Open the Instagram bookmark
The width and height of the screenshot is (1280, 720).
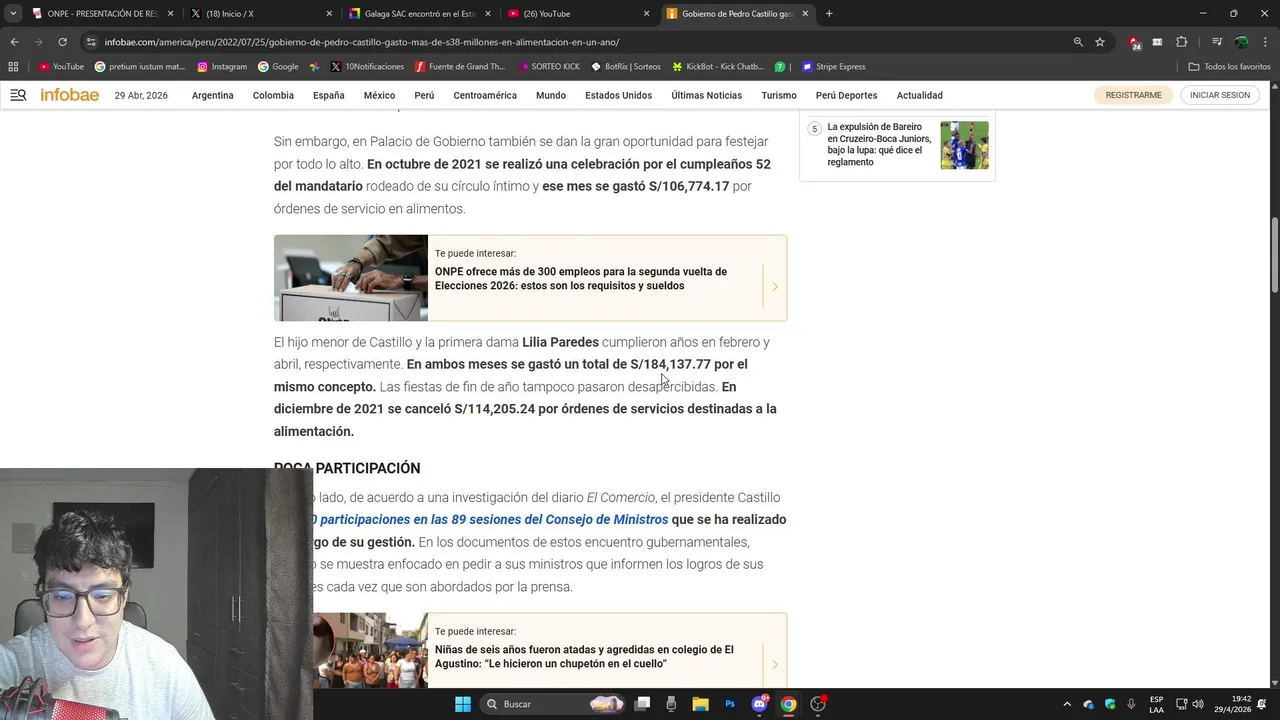coord(222,67)
